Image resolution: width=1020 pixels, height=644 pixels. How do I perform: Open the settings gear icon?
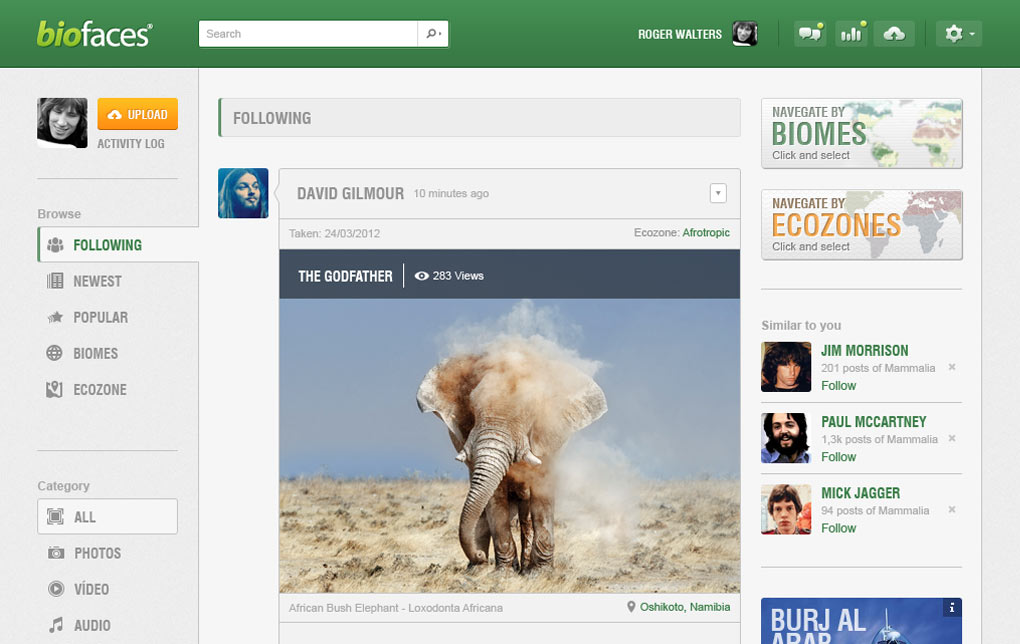tap(954, 34)
